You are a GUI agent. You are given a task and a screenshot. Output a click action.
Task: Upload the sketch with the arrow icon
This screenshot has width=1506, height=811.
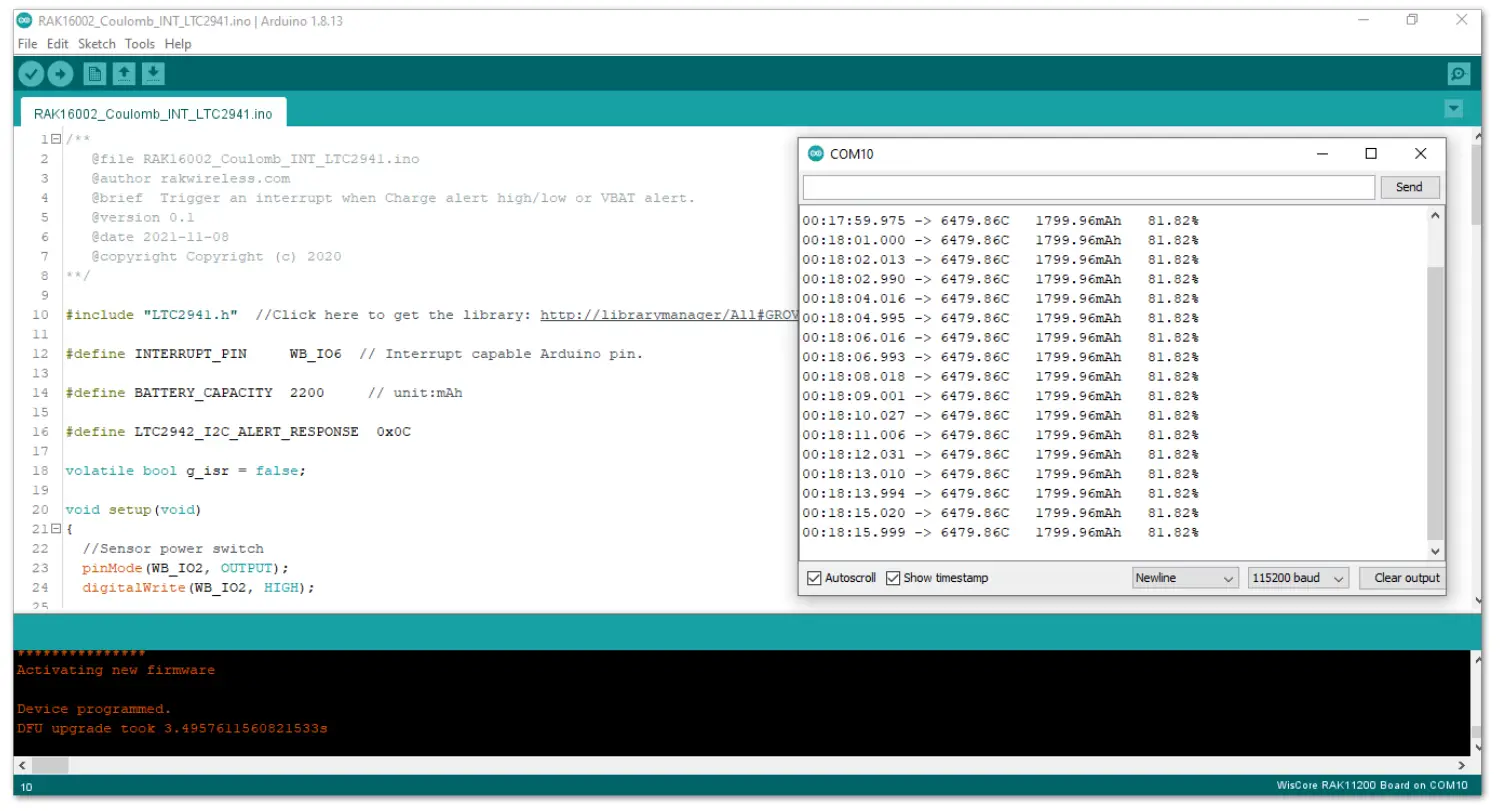(x=60, y=73)
